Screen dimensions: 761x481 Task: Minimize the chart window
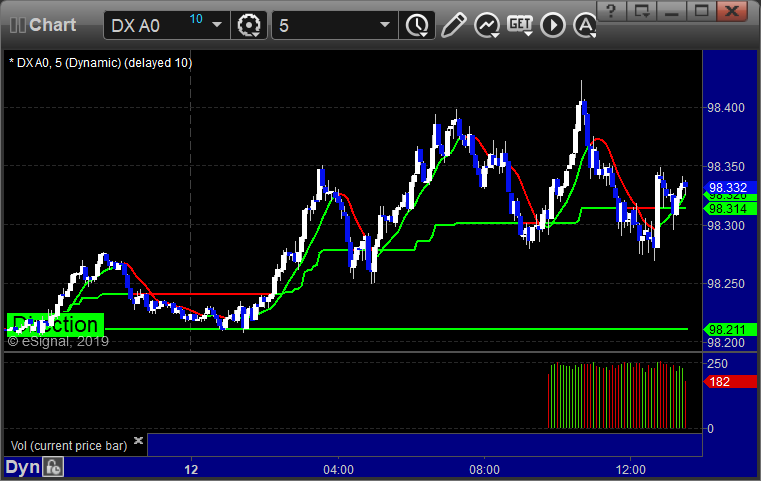click(672, 11)
